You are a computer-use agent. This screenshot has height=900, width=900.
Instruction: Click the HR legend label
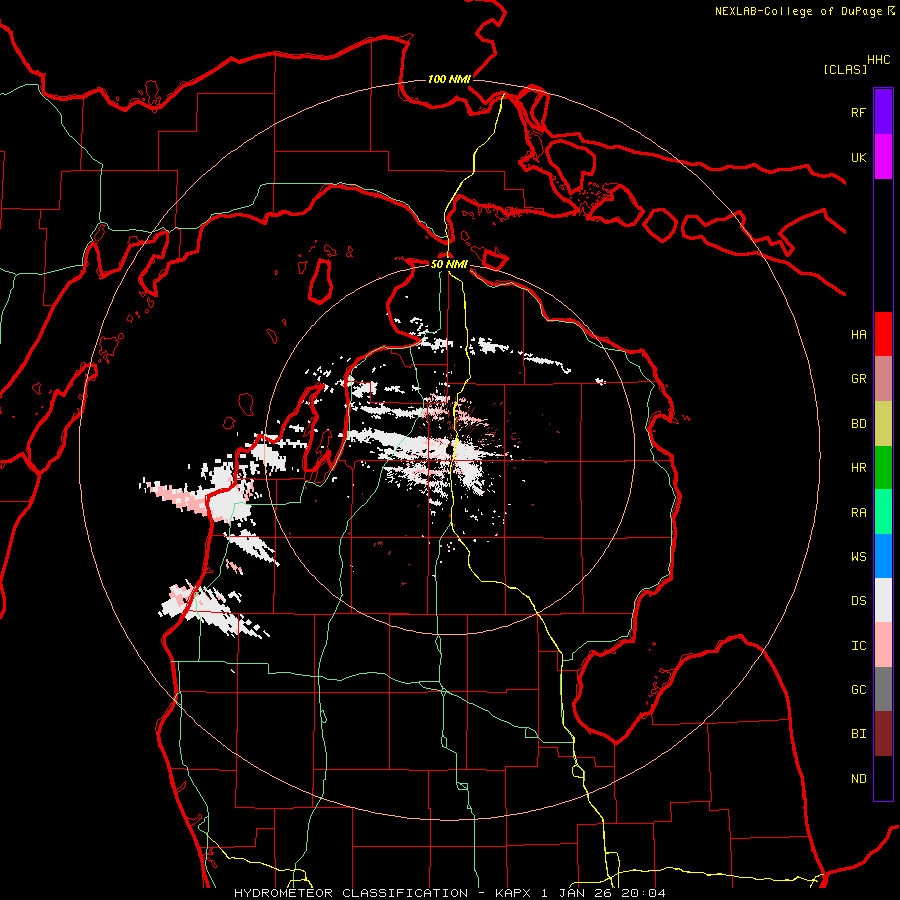tap(858, 468)
